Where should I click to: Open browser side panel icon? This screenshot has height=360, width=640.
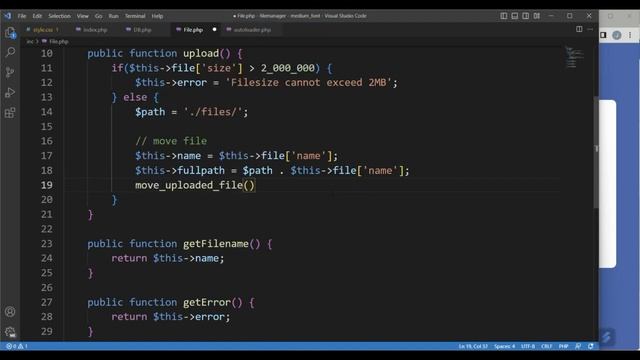tap(604, 35)
